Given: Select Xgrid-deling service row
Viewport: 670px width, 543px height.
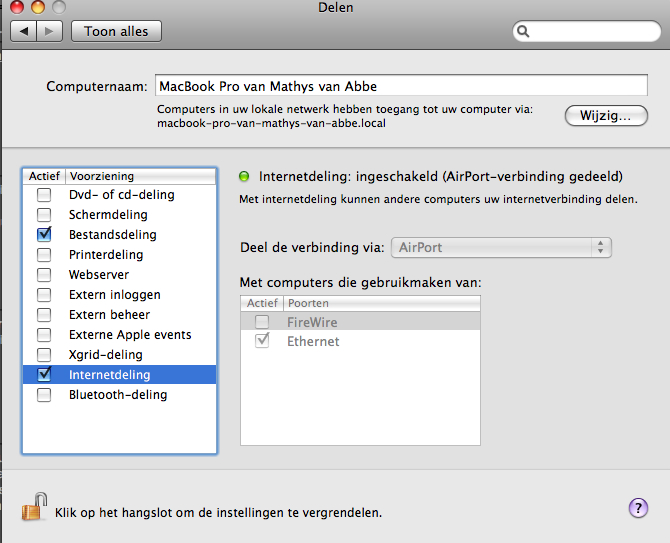Looking at the screenshot, I should pos(105,355).
